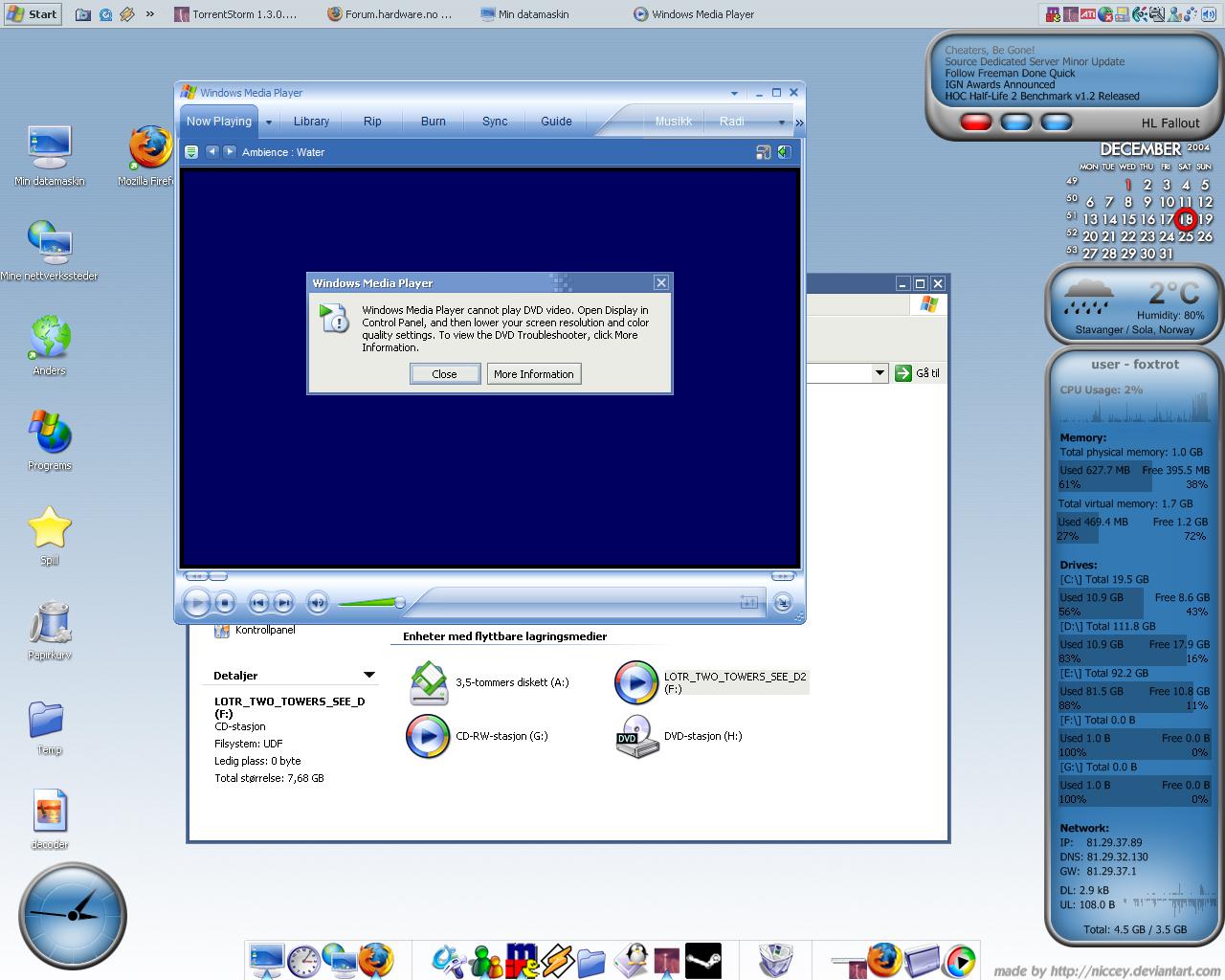Collapse the Detaljer panel in Explorer
This screenshot has height=980, width=1225.
point(368,676)
